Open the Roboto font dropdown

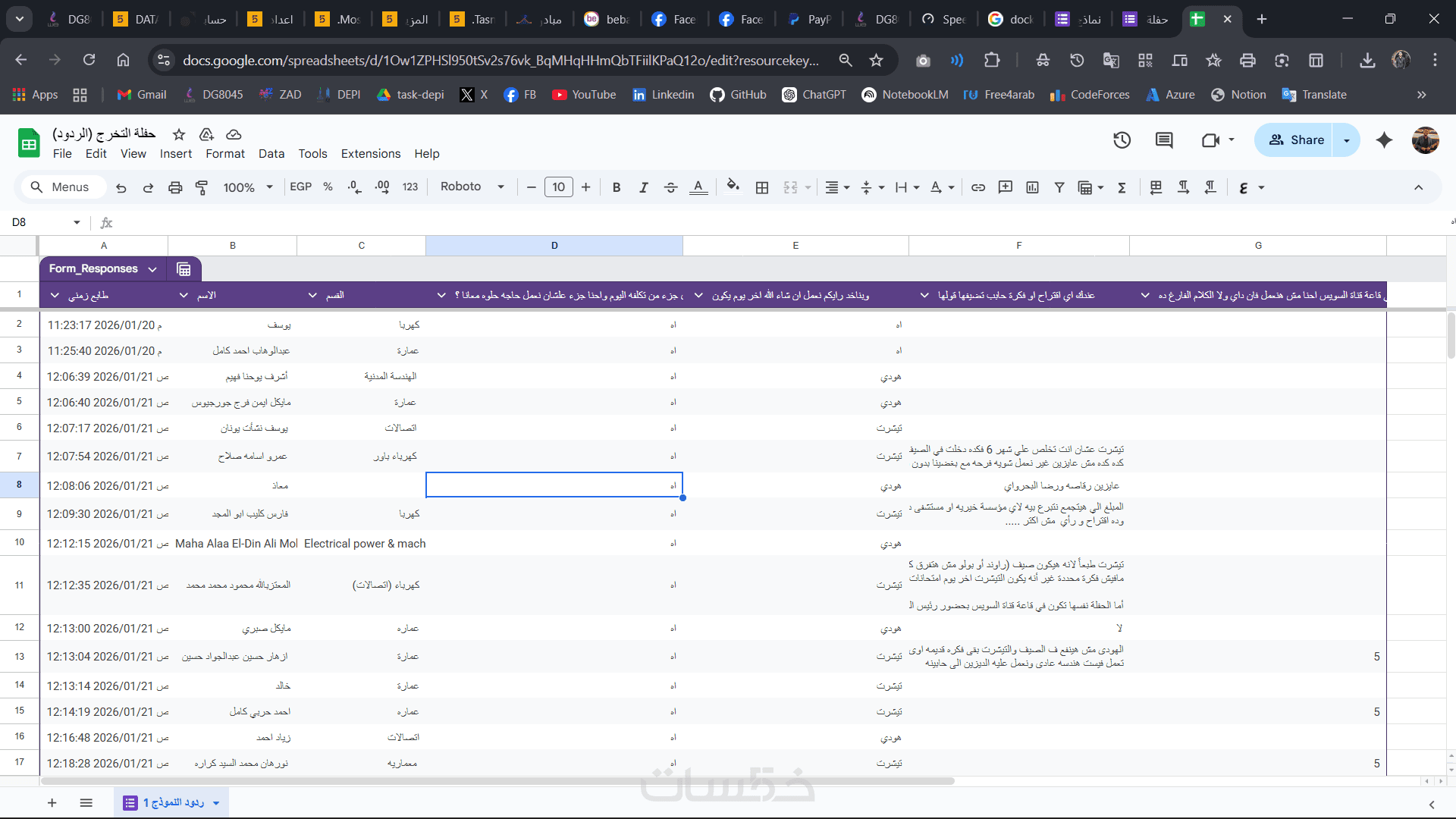[x=472, y=187]
